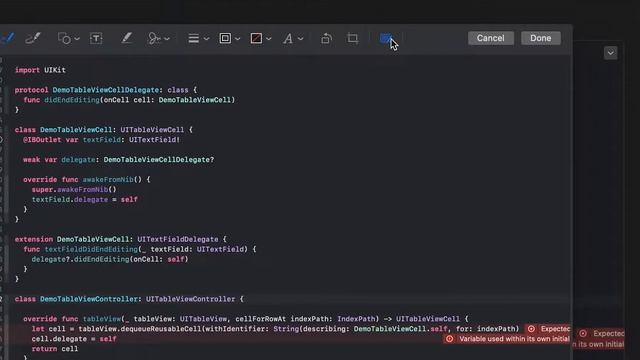
Task: Expand the chevron dropdown in background window
Action: click(611, 53)
